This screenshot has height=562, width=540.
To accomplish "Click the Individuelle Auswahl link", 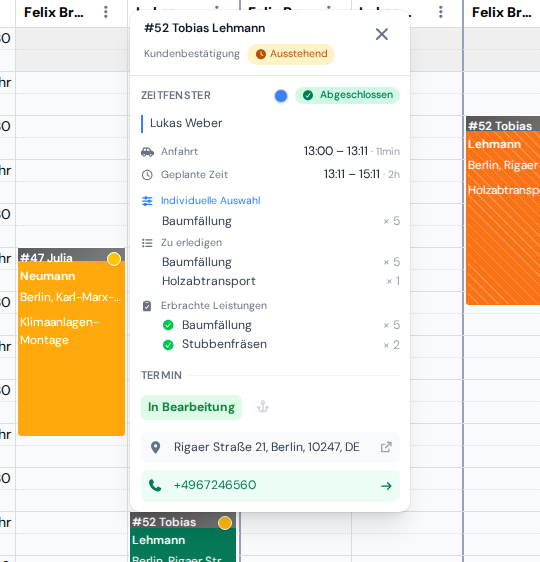I will [x=211, y=201].
